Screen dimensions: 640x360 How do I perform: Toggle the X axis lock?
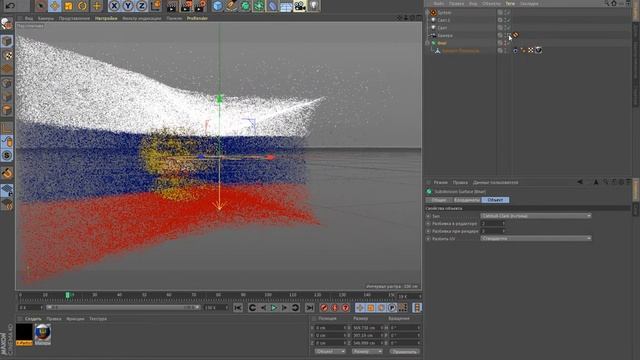pyautogui.click(x=114, y=6)
